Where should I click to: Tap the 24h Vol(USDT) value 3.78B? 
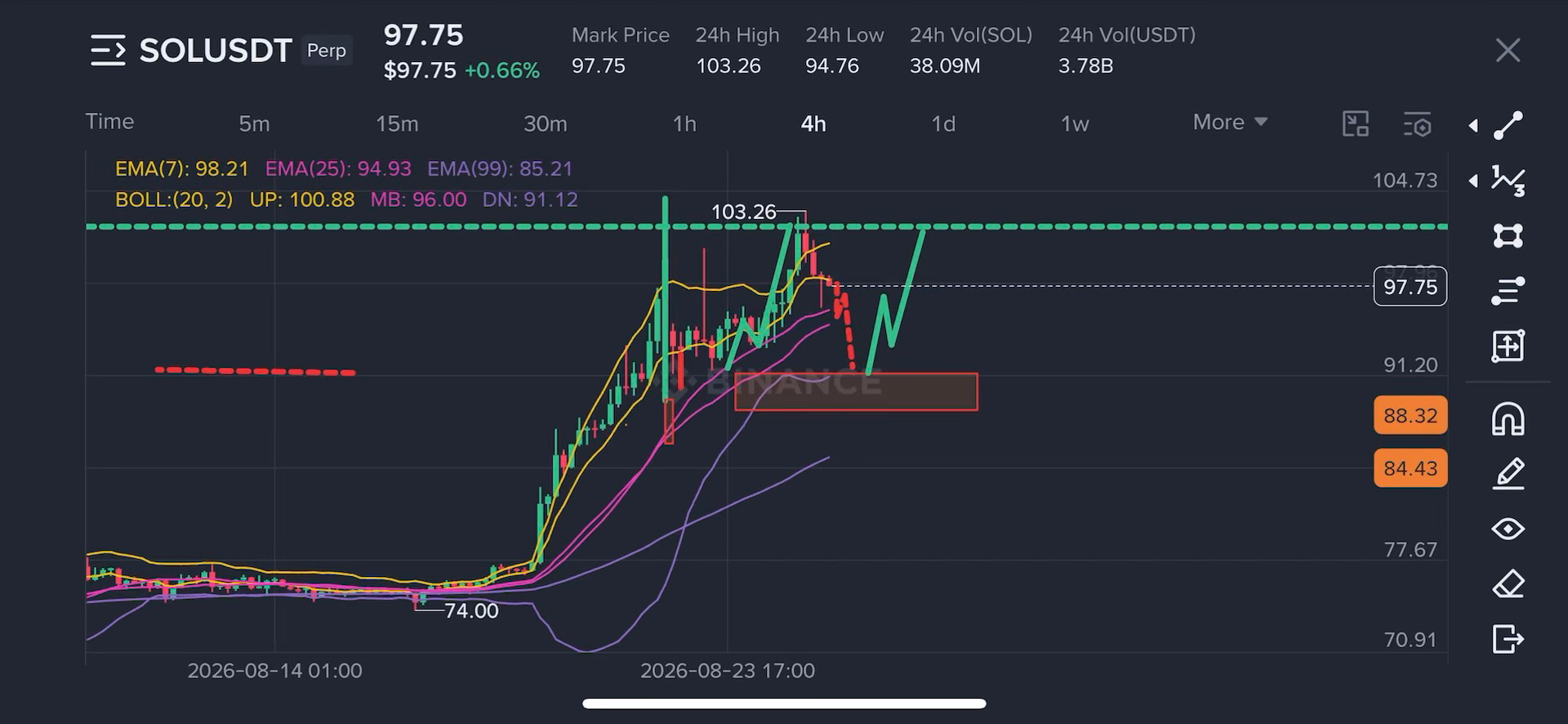click(1085, 65)
